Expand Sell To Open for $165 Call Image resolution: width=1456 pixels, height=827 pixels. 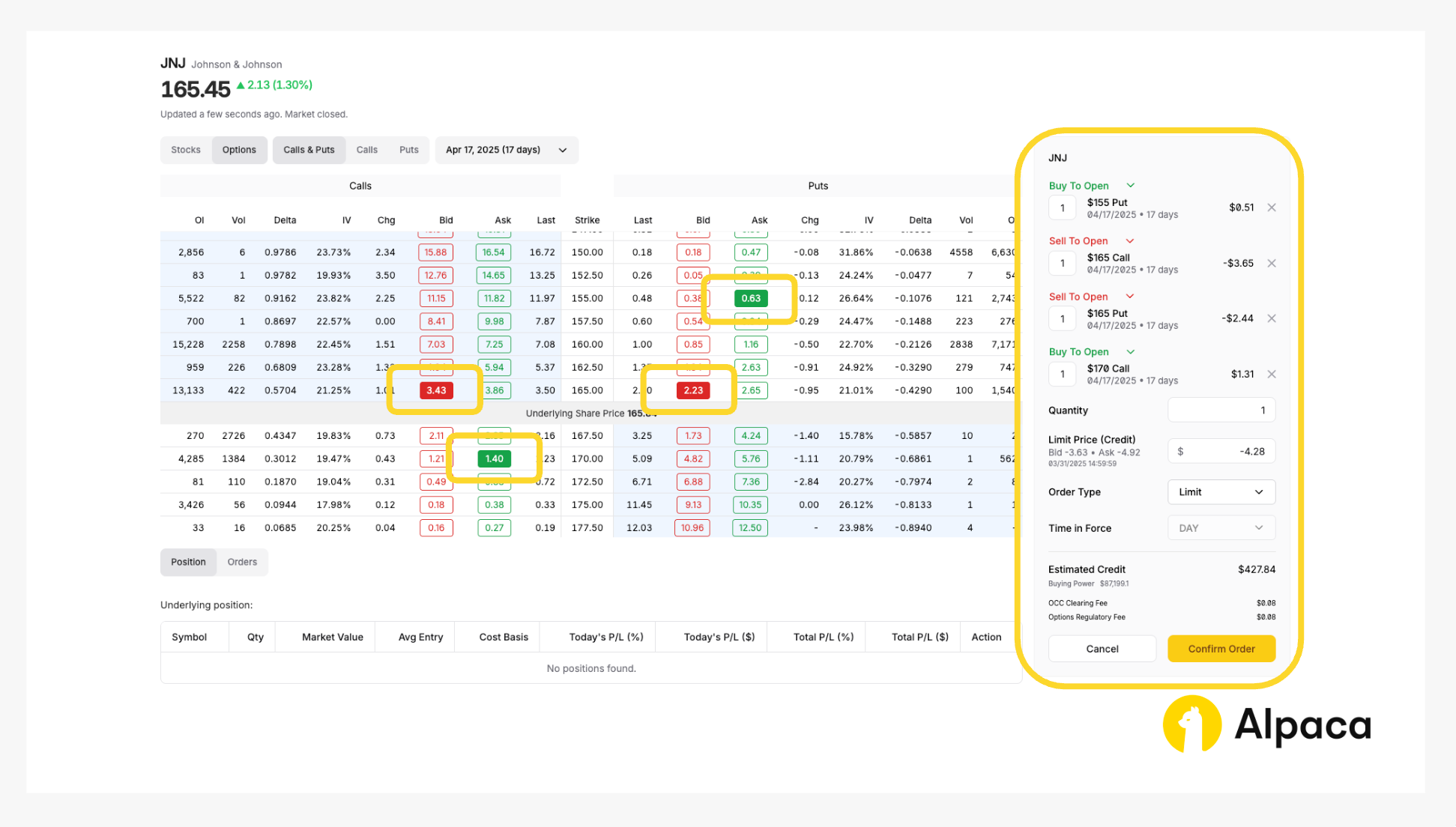(x=1130, y=241)
